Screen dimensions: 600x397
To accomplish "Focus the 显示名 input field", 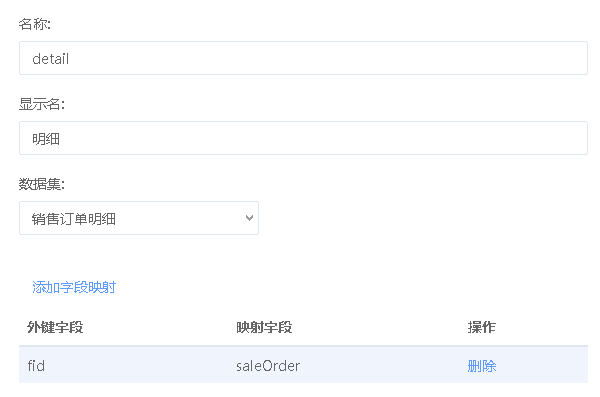I will tap(303, 138).
